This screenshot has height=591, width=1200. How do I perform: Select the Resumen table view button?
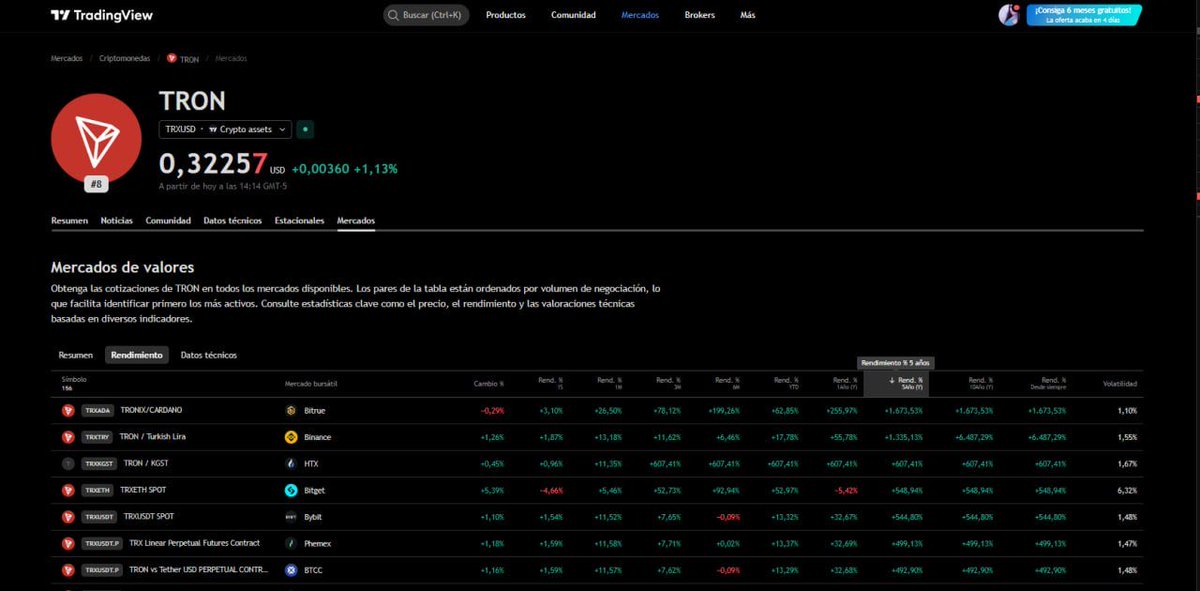coord(76,355)
